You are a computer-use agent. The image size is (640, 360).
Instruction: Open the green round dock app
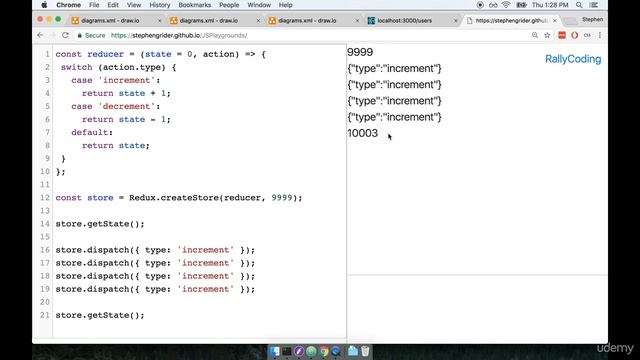click(x=311, y=351)
